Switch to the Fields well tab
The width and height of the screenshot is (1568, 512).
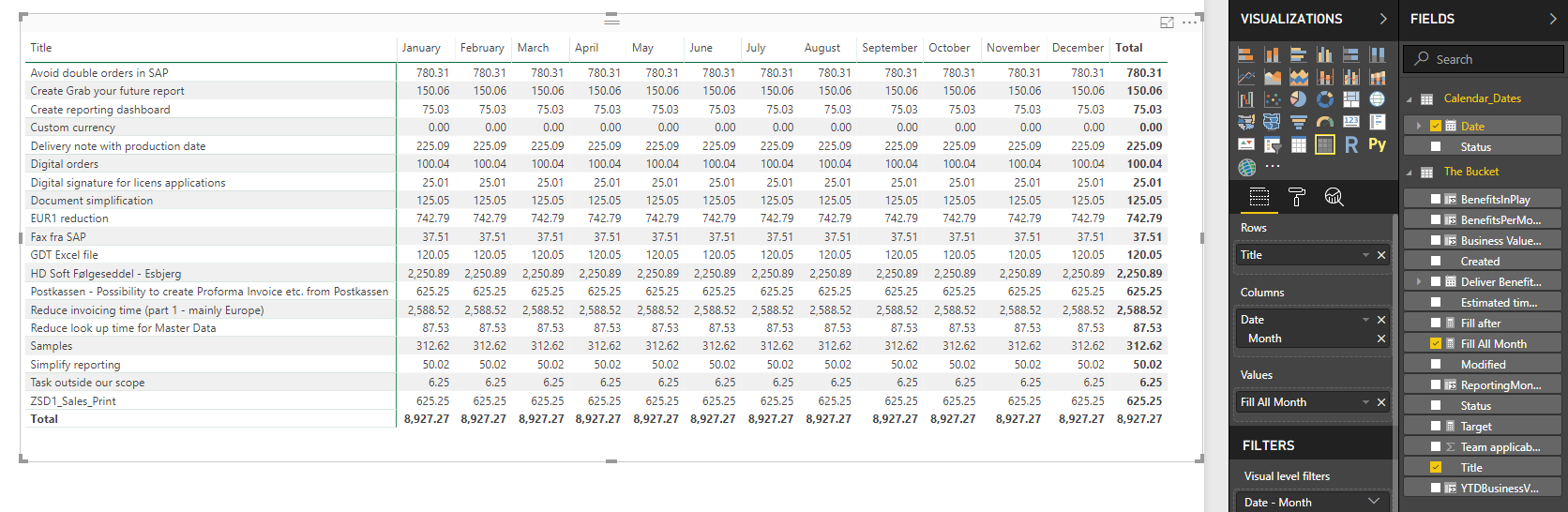point(1259,197)
